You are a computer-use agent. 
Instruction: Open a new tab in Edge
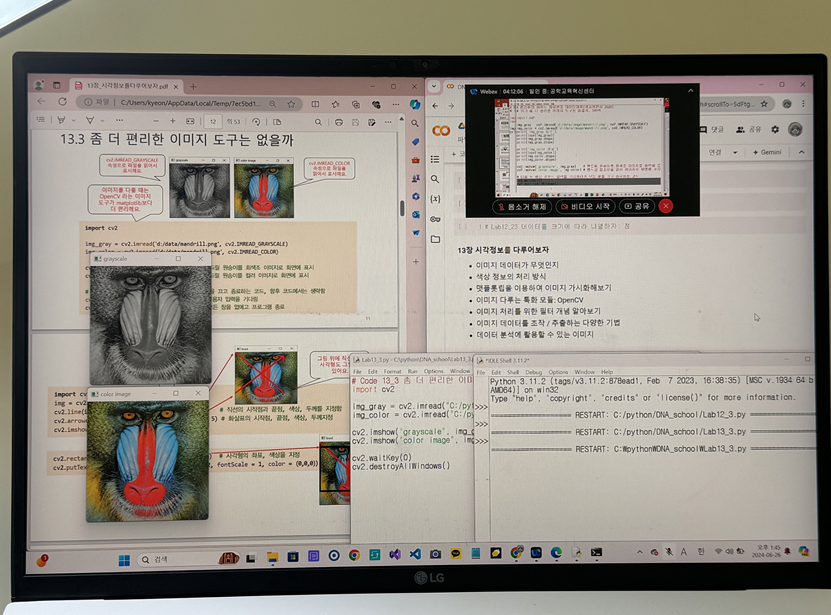tap(193, 86)
